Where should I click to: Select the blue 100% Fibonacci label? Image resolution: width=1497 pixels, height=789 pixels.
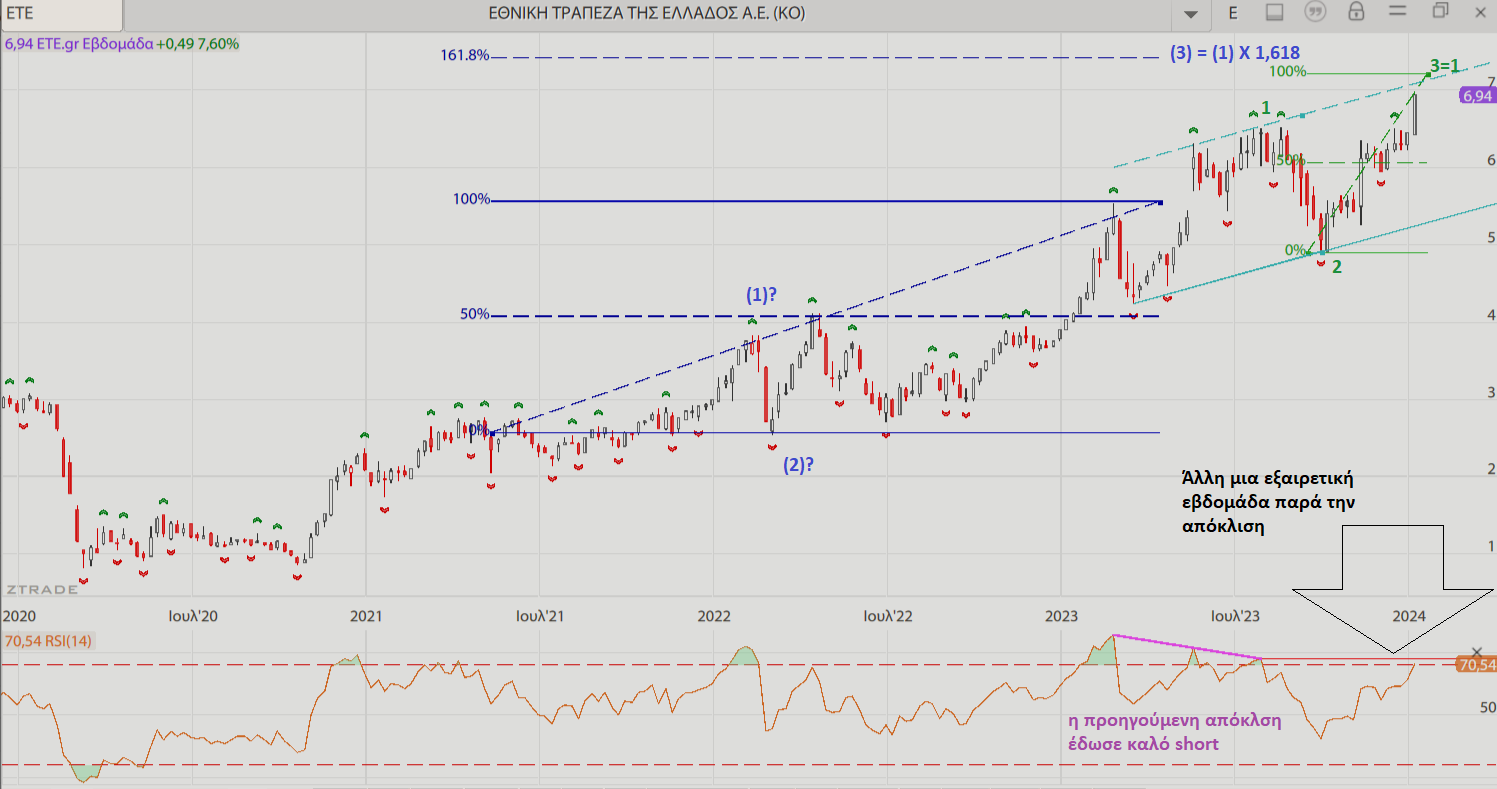471,199
